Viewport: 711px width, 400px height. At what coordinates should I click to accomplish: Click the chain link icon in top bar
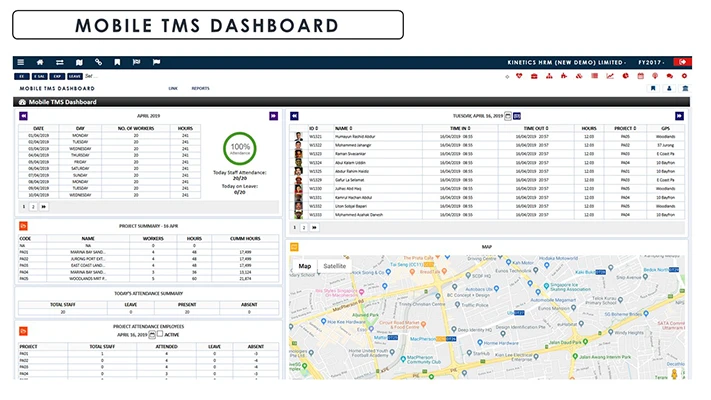tap(98, 62)
